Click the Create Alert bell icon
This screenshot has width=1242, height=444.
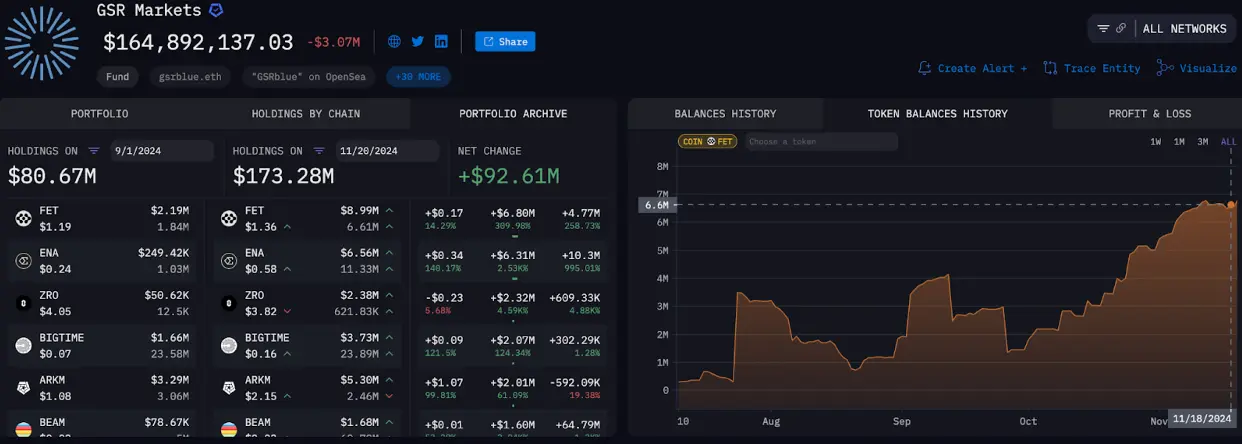pos(925,68)
